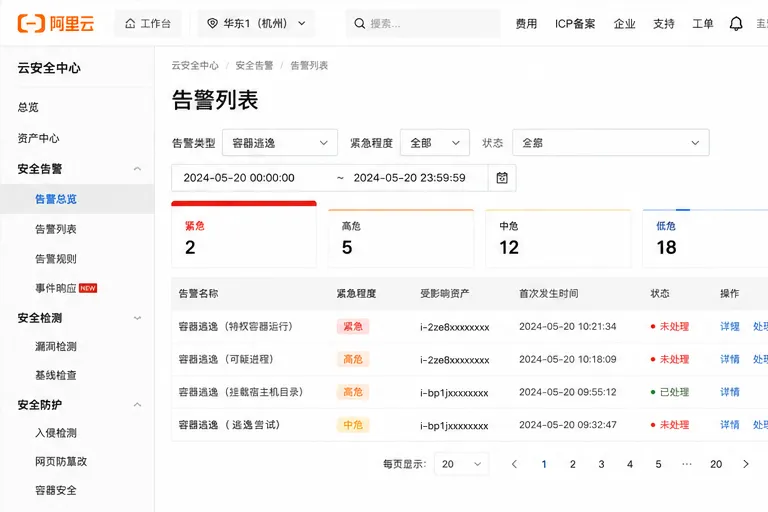Open the 状态 filter dropdown
The height and width of the screenshot is (512, 768).
coord(611,143)
